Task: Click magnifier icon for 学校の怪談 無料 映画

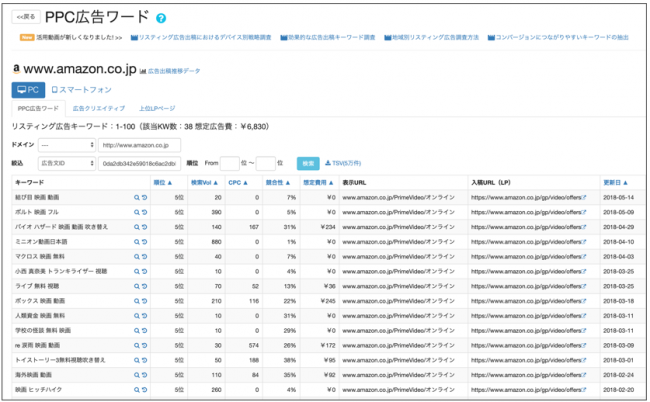Action: [x=136, y=331]
